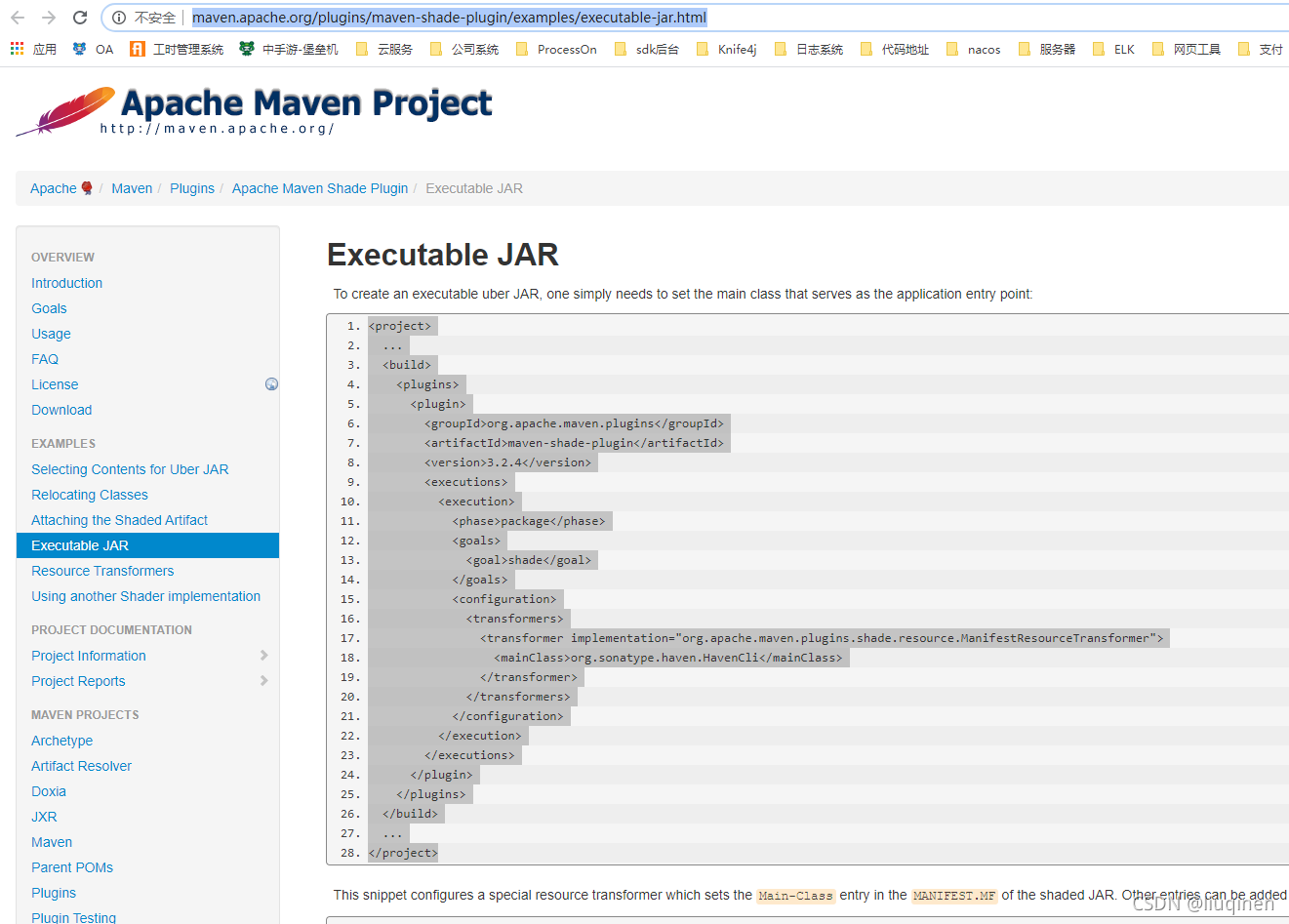Open the 云服务 bookmark folder
Image resolution: width=1289 pixels, height=924 pixels.
click(384, 49)
